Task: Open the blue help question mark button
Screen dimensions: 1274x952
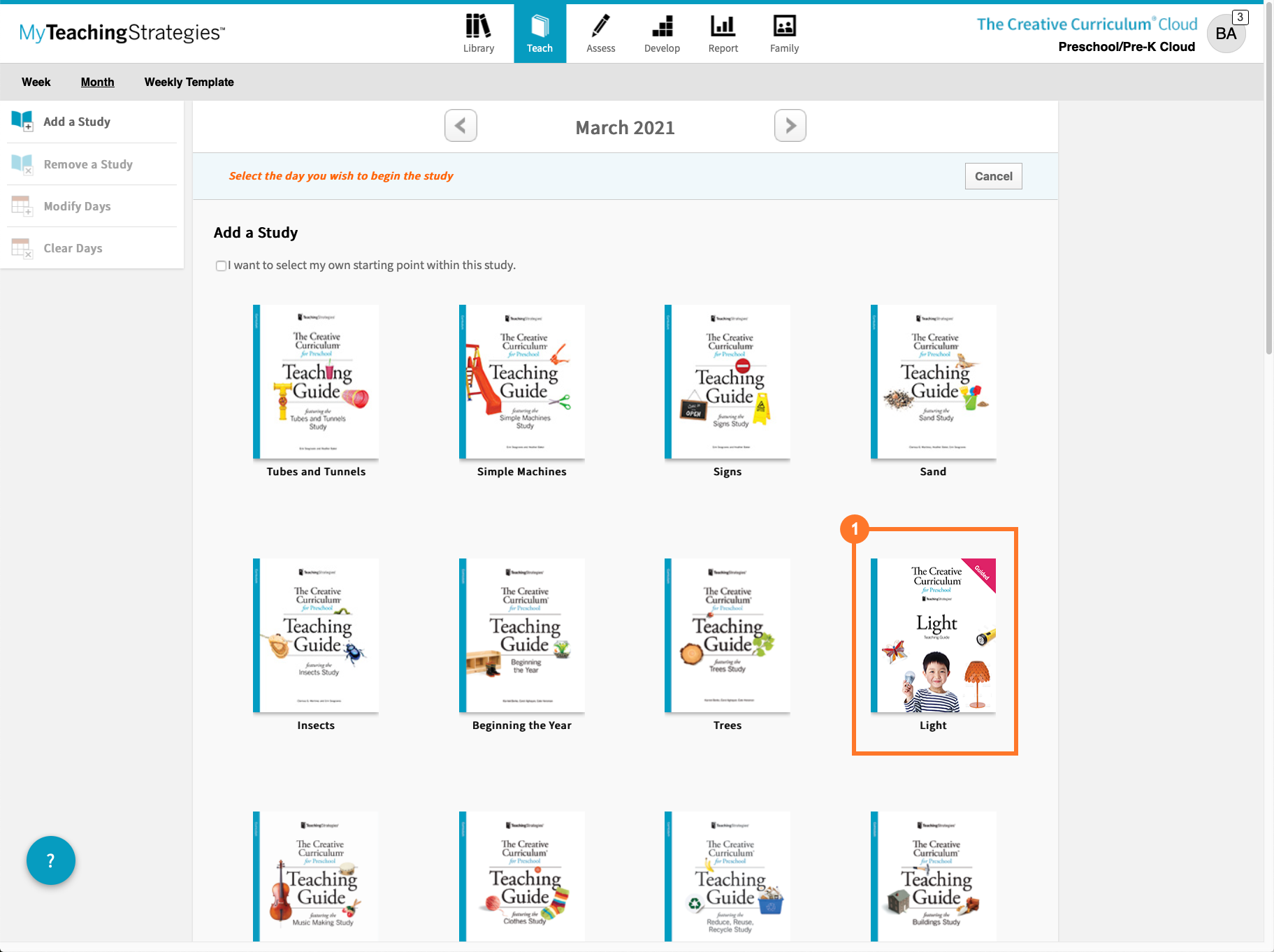Action: coord(50,860)
